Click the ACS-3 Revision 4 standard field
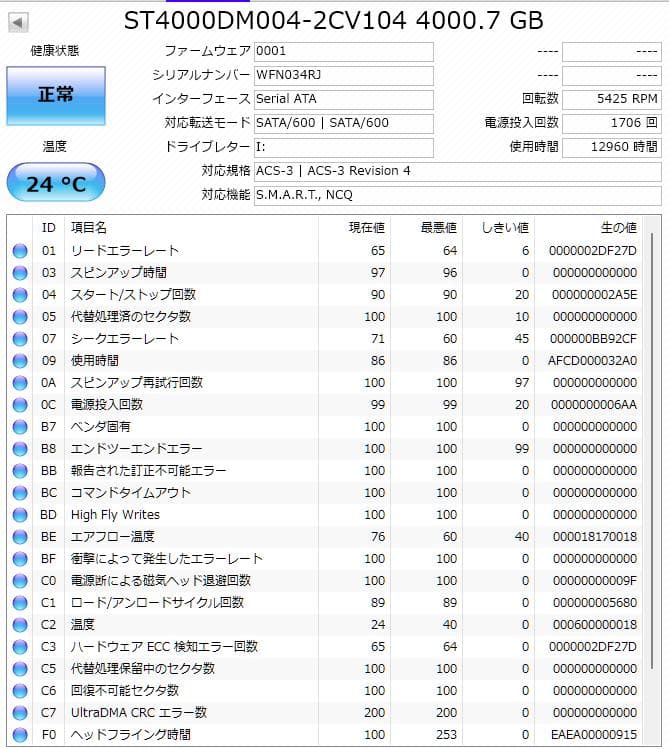Image resolution: width=669 pixels, height=749 pixels. pyautogui.click(x=457, y=171)
